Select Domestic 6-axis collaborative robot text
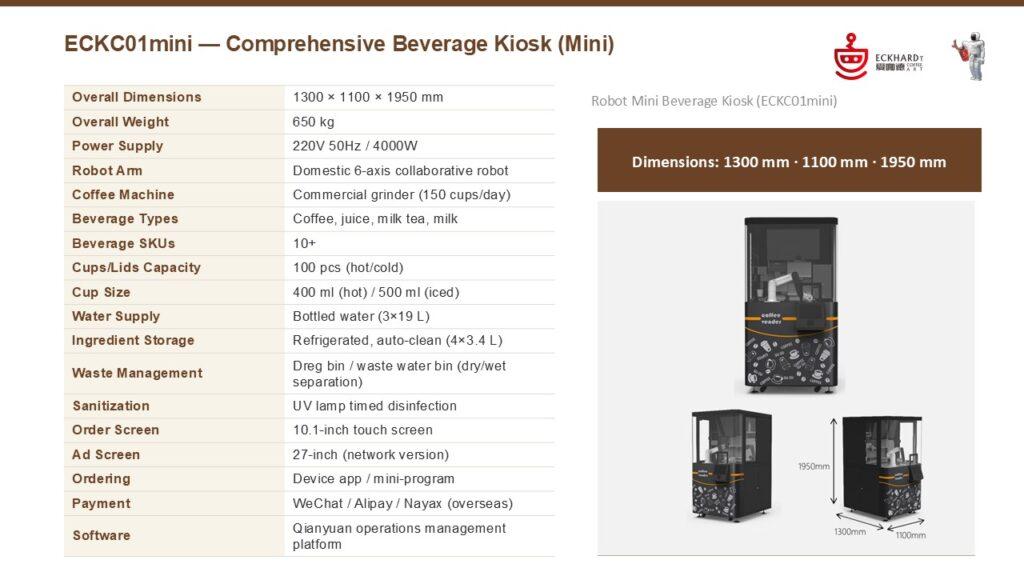 tap(400, 170)
